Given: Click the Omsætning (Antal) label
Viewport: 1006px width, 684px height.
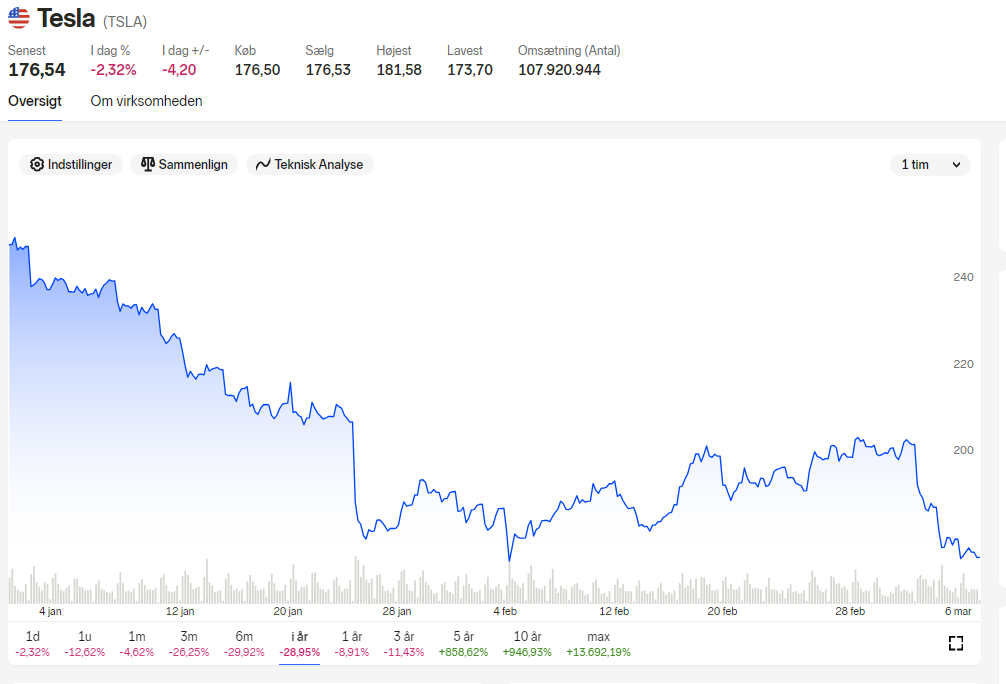Looking at the screenshot, I should [x=569, y=51].
